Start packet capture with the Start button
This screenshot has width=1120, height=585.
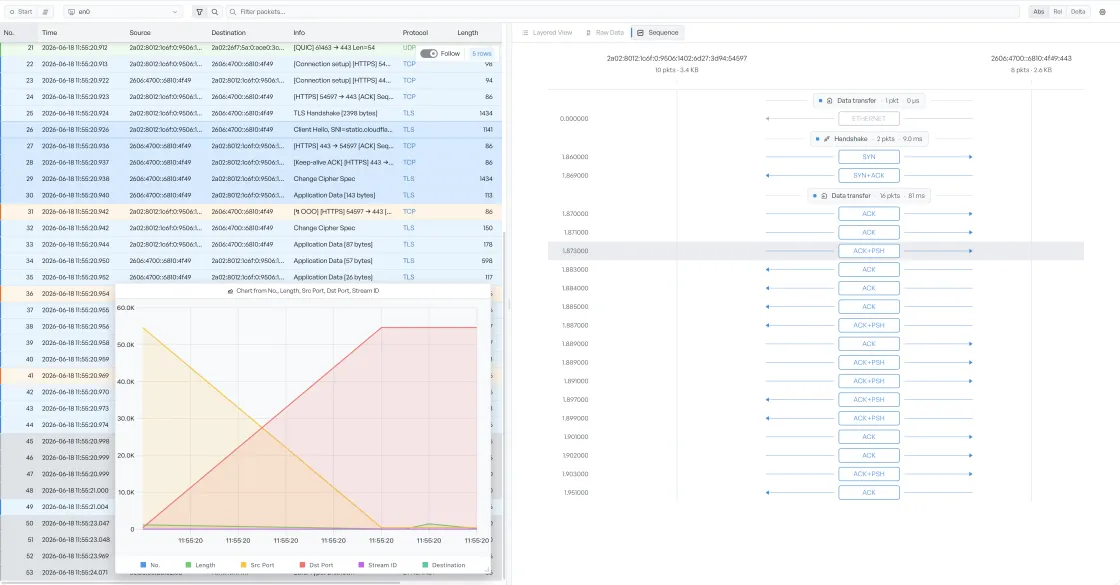21,11
